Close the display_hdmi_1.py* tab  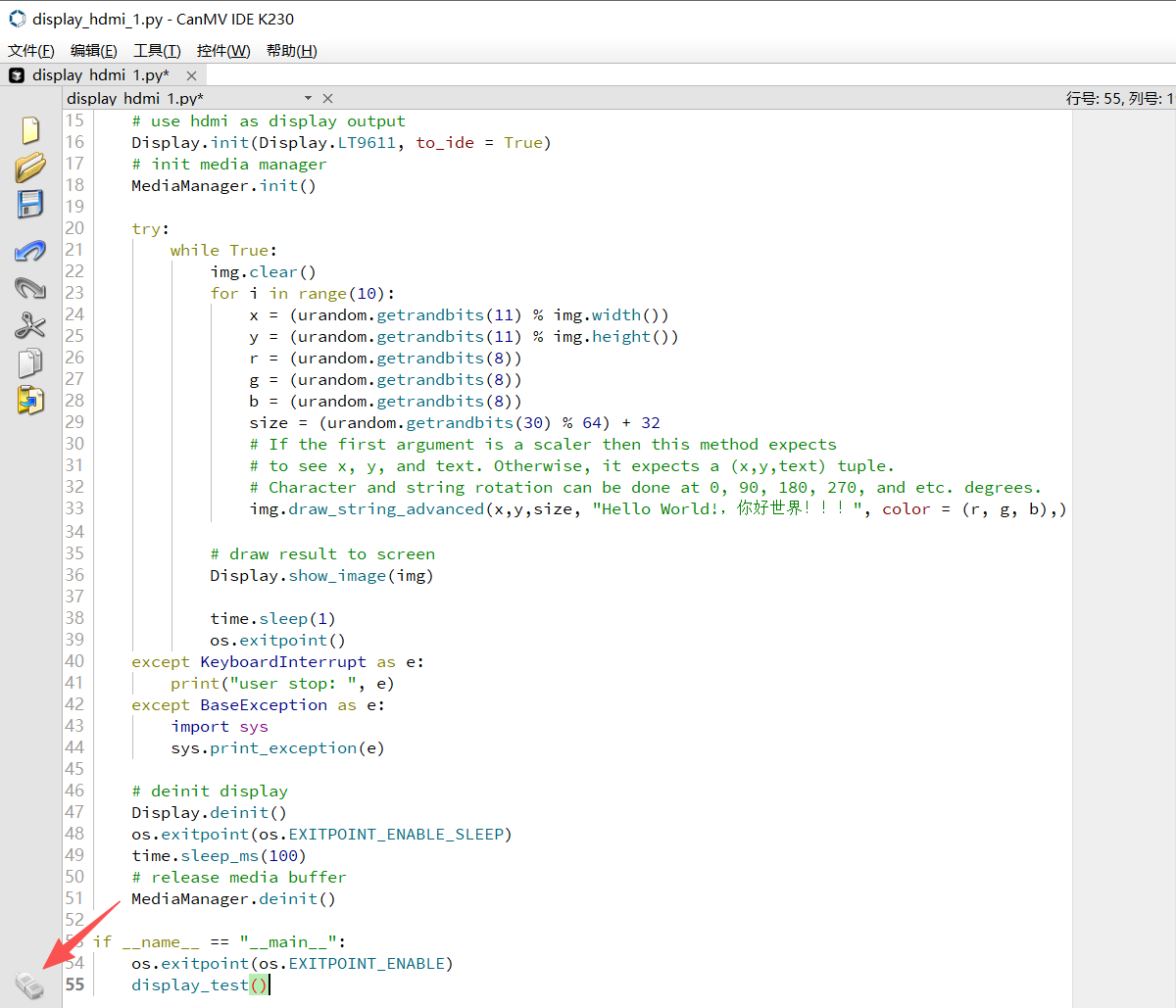coord(191,75)
